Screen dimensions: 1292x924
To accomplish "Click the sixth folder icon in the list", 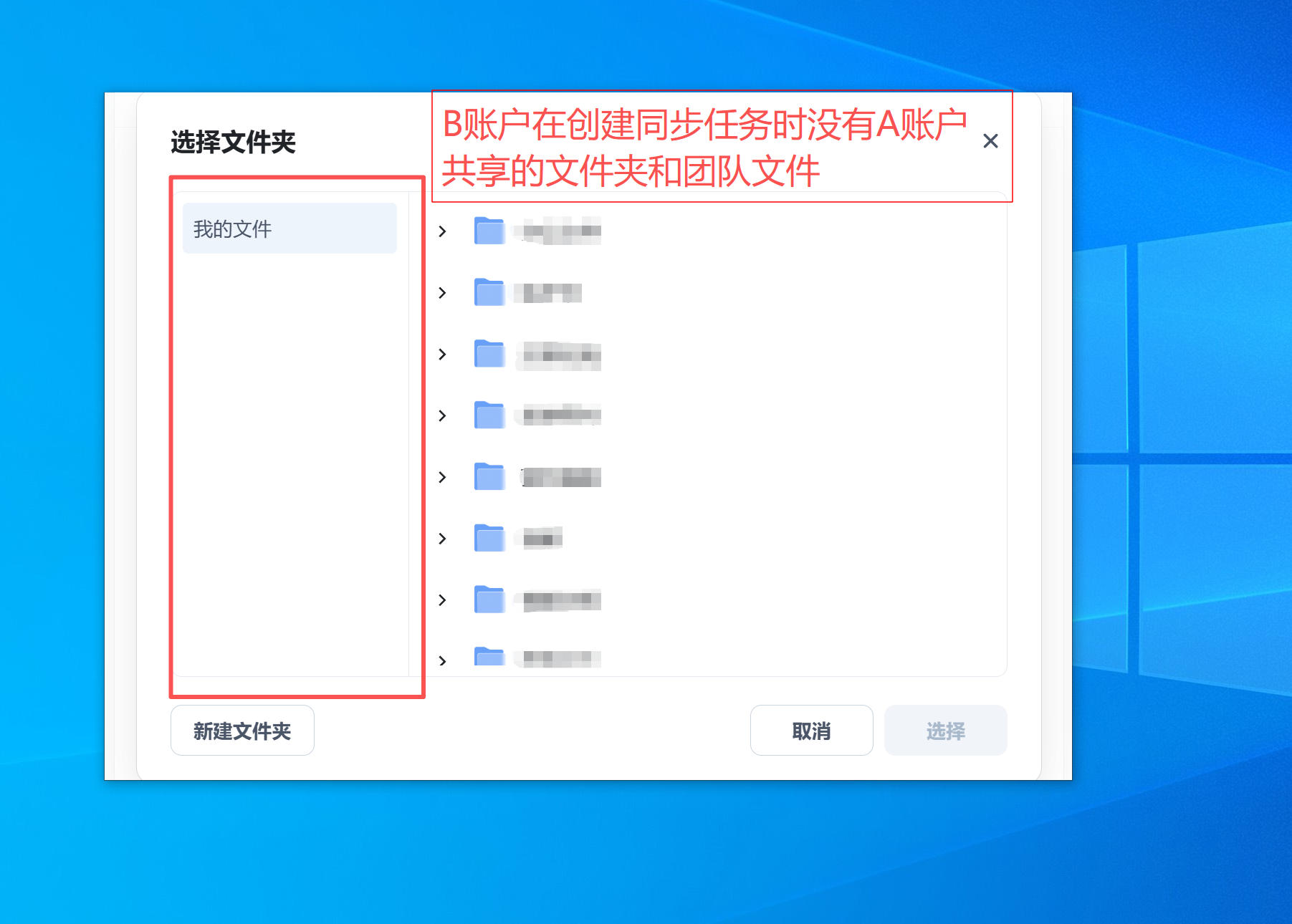I will (489, 539).
